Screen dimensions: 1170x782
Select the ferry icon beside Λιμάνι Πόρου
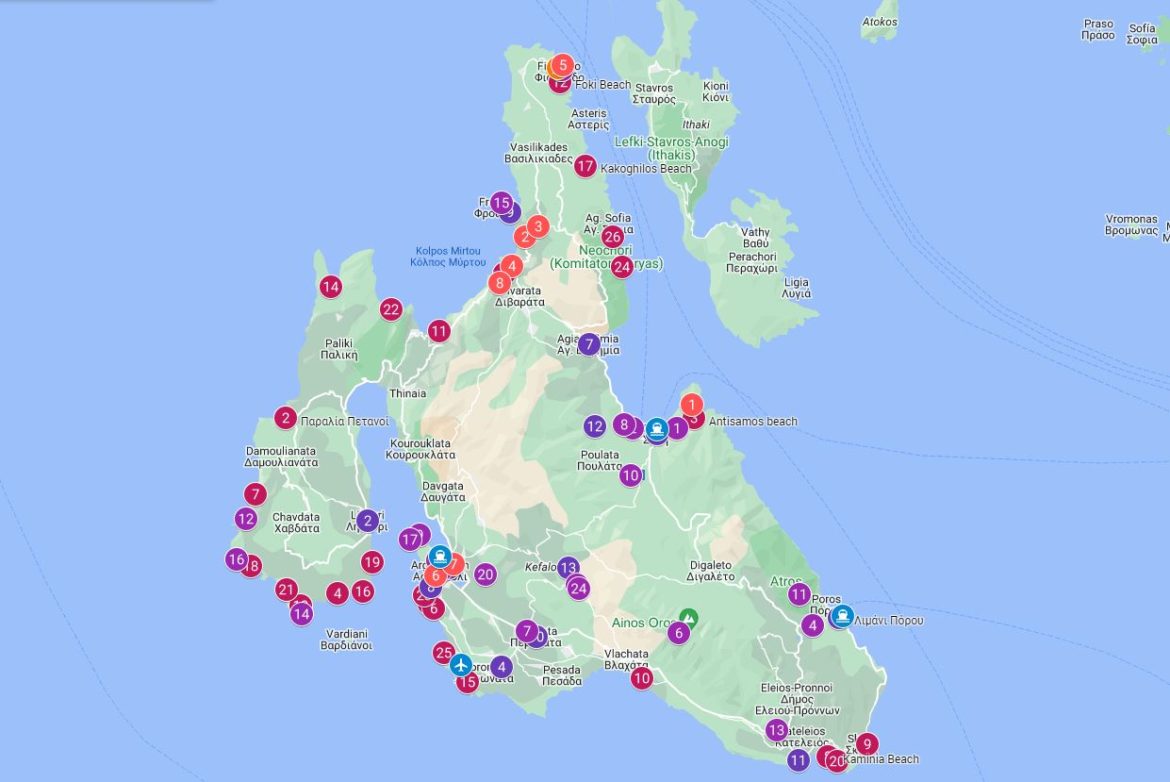pos(843,616)
